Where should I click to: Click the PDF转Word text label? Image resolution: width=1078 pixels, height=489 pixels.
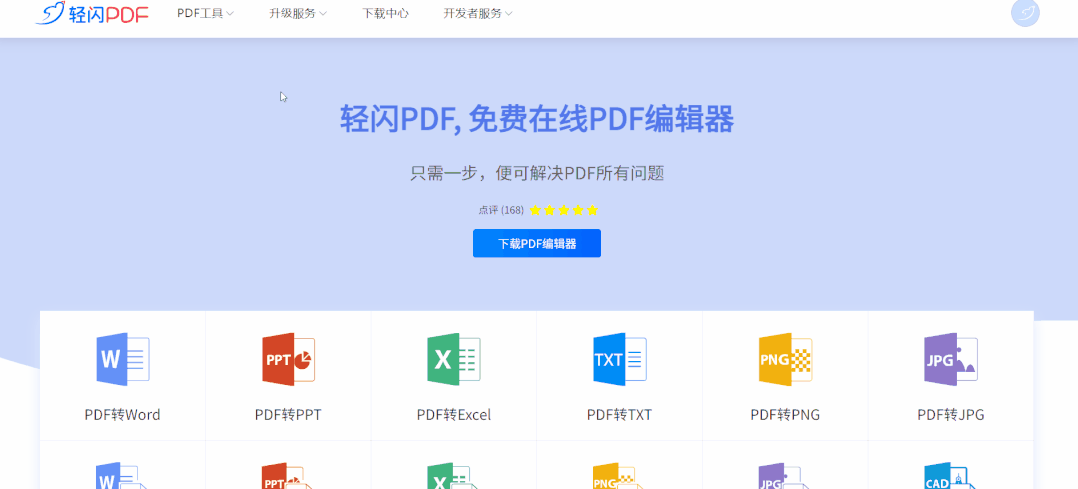click(122, 415)
